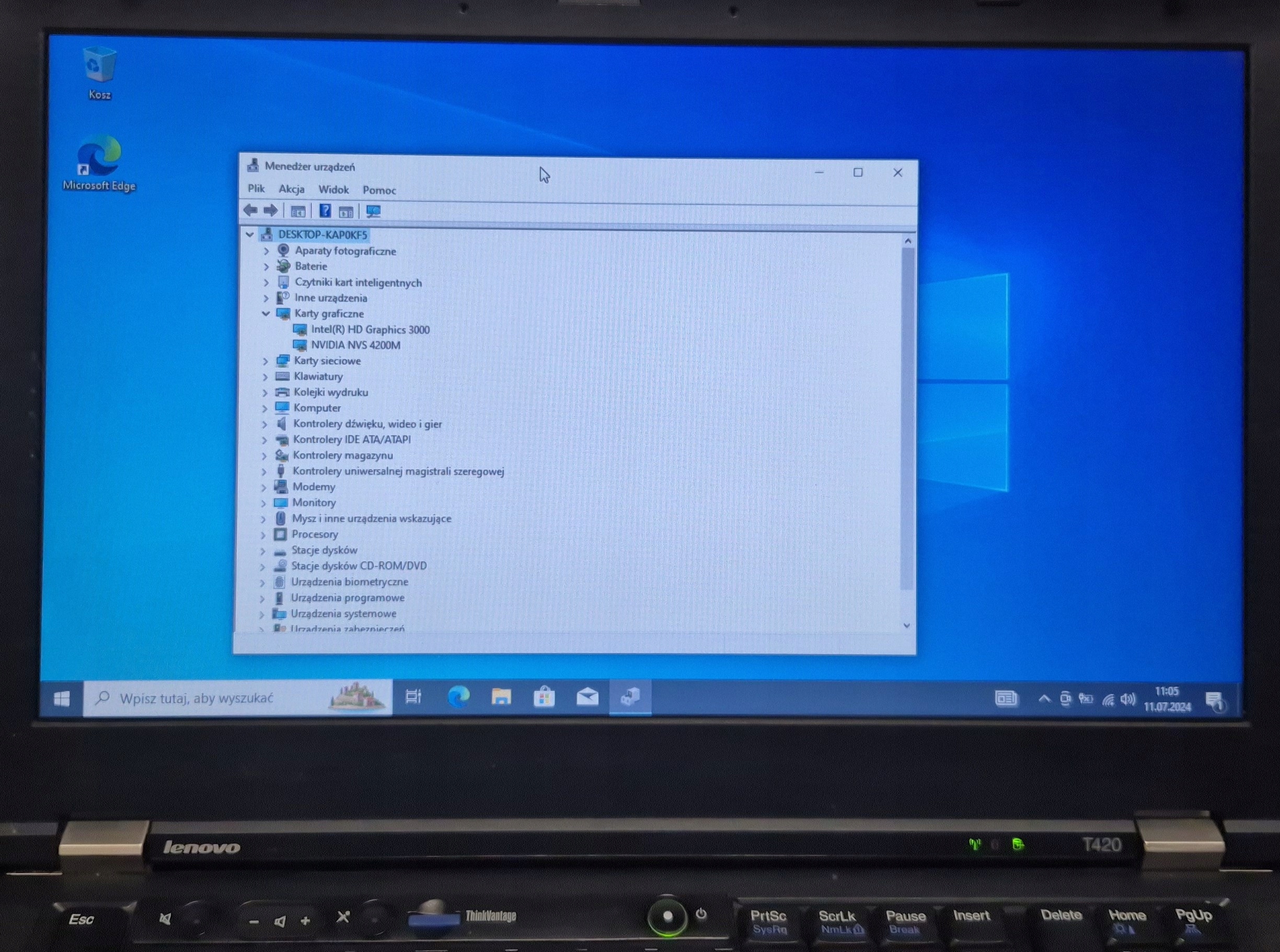Expand the Baterie category

[266, 267]
